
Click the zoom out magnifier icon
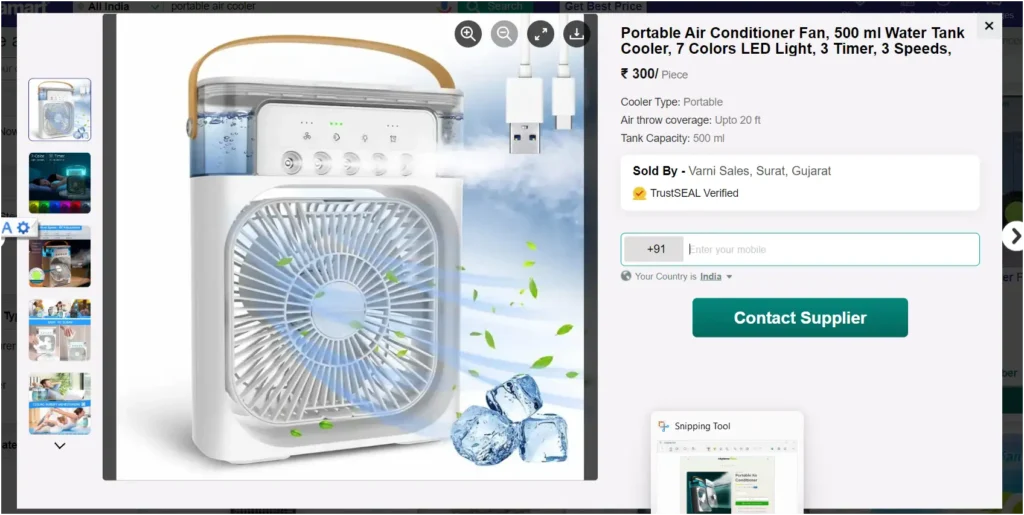[x=504, y=34]
